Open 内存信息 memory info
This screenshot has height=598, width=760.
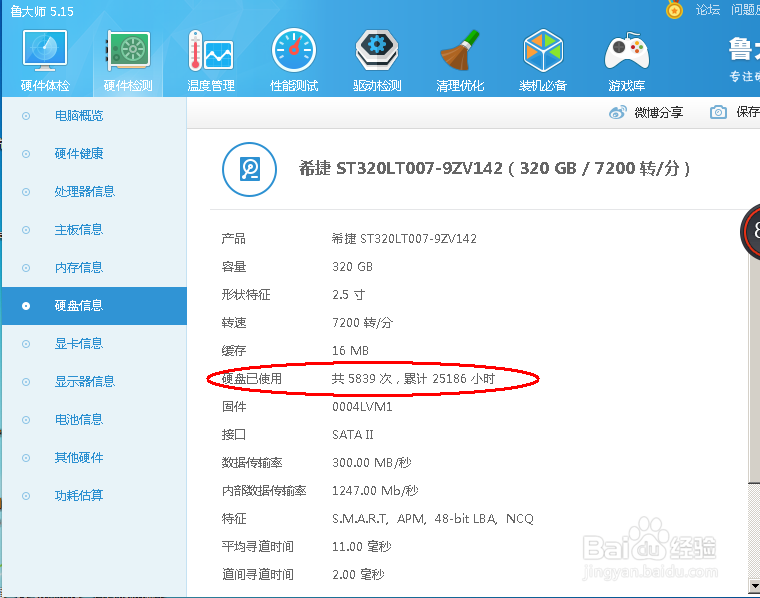coord(79,268)
